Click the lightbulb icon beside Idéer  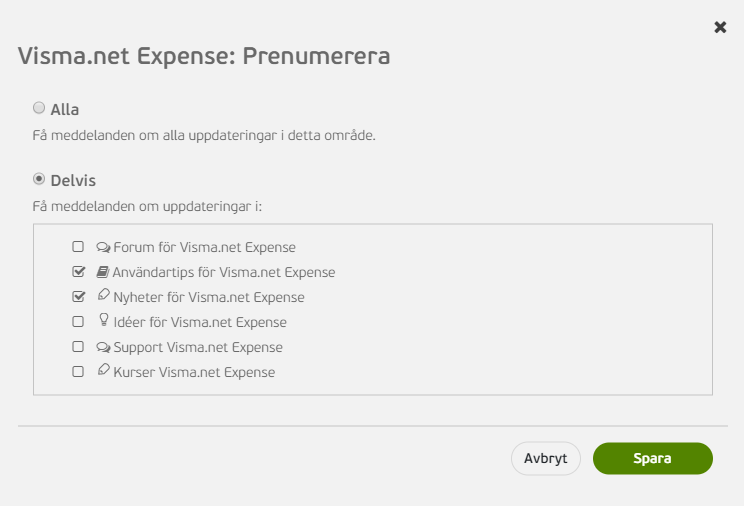103,319
